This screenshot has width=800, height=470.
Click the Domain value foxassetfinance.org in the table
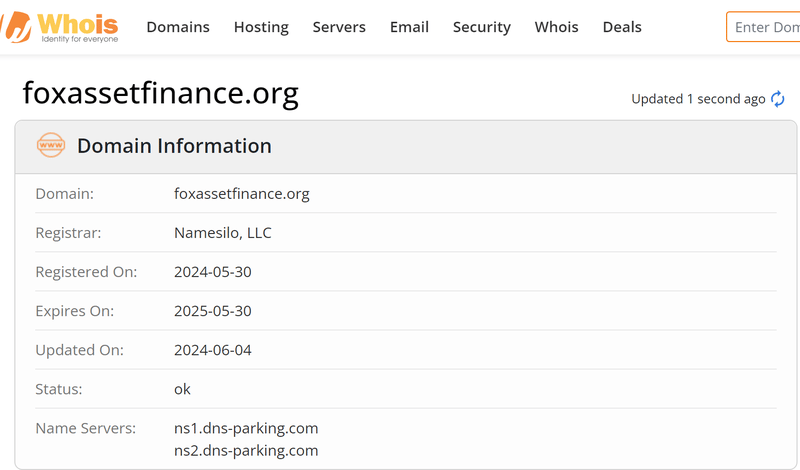point(242,194)
